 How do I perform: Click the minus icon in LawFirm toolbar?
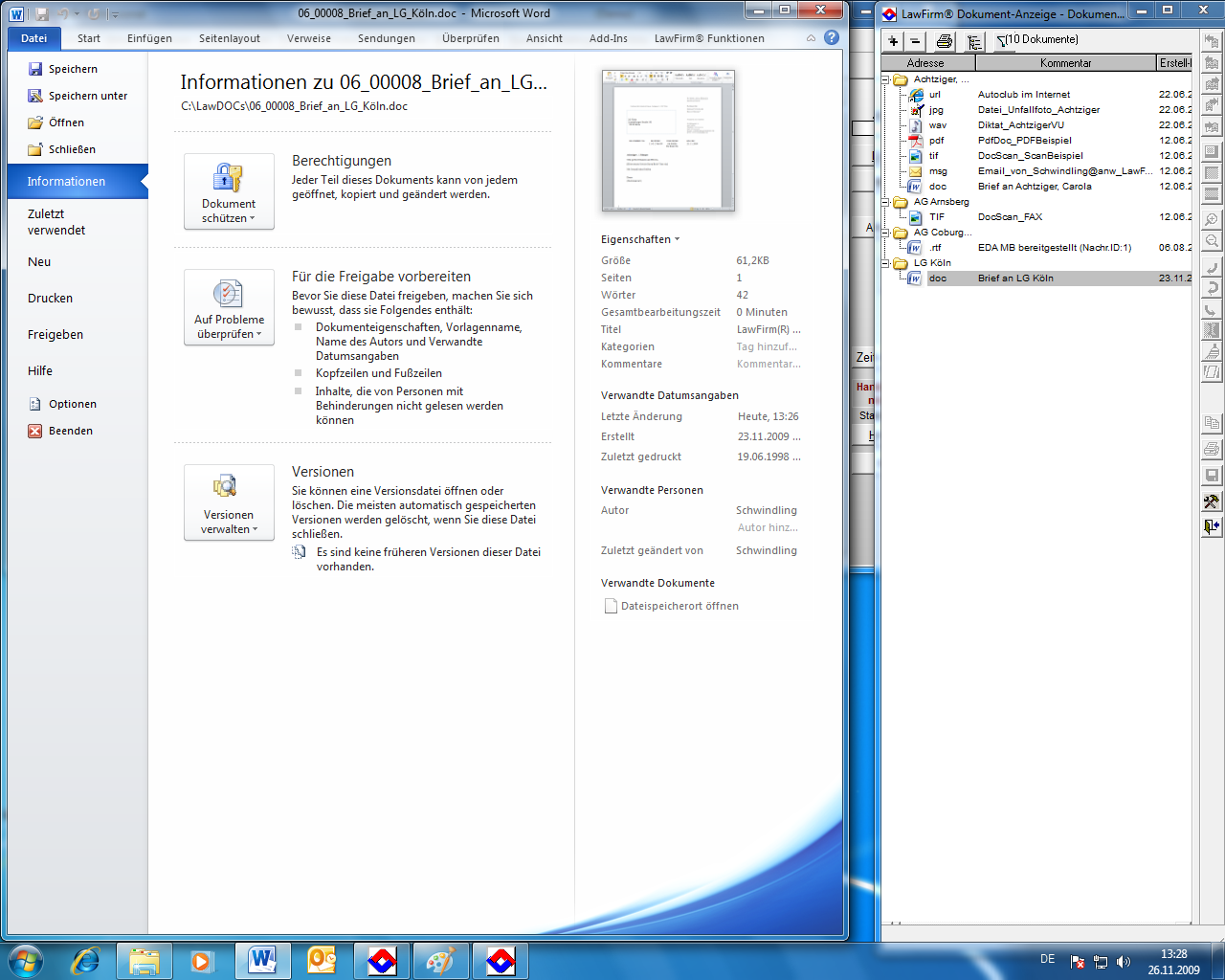[x=915, y=40]
